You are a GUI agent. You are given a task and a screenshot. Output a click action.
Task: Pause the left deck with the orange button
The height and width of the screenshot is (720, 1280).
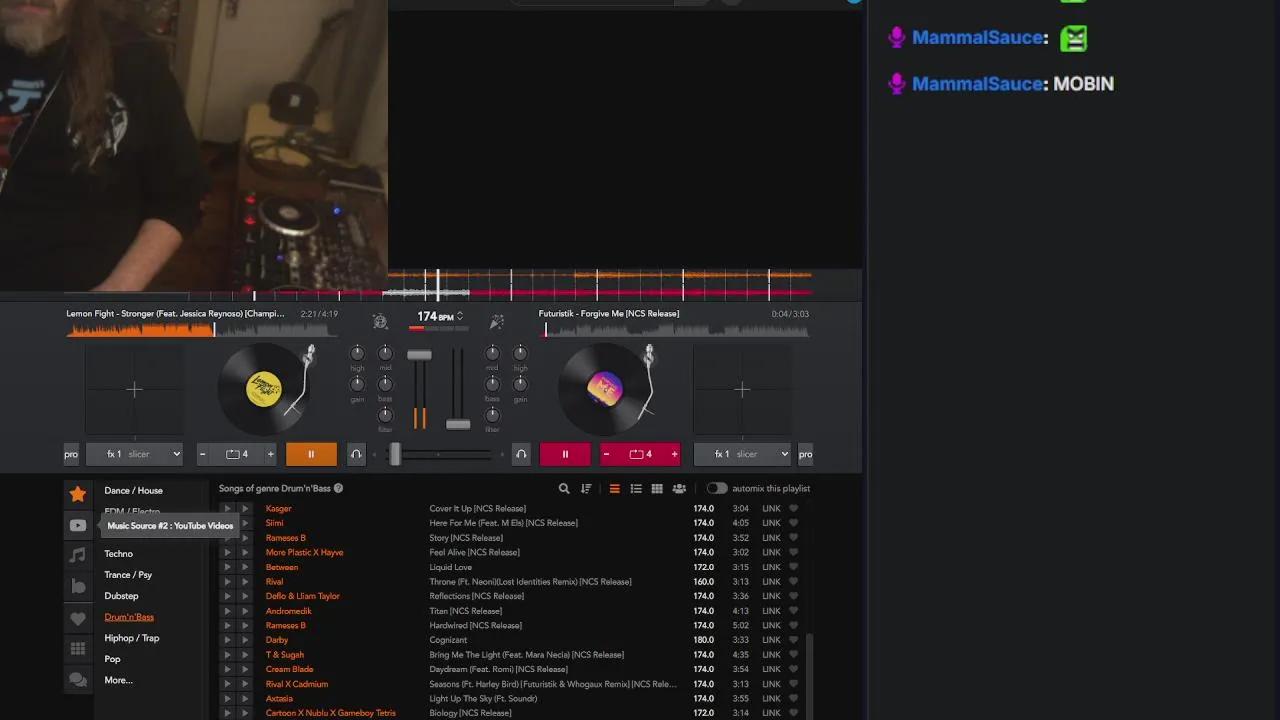point(311,454)
